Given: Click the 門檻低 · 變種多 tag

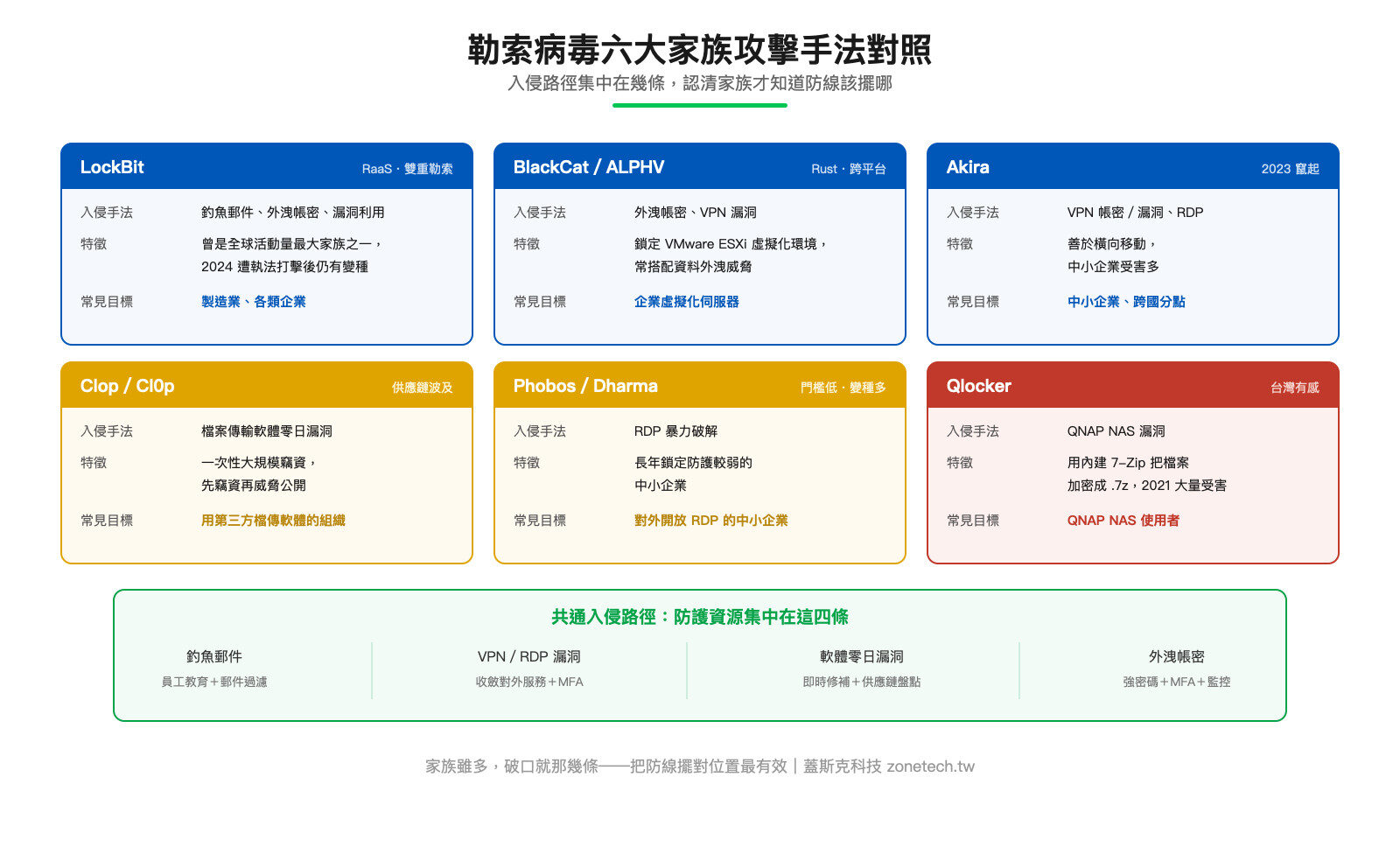Looking at the screenshot, I should (x=843, y=388).
